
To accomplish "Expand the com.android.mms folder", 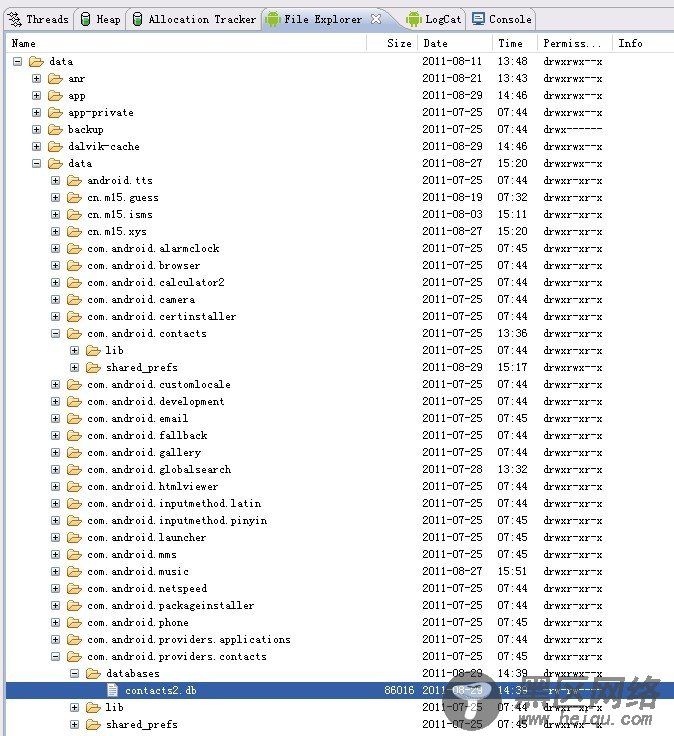I will click(55, 554).
